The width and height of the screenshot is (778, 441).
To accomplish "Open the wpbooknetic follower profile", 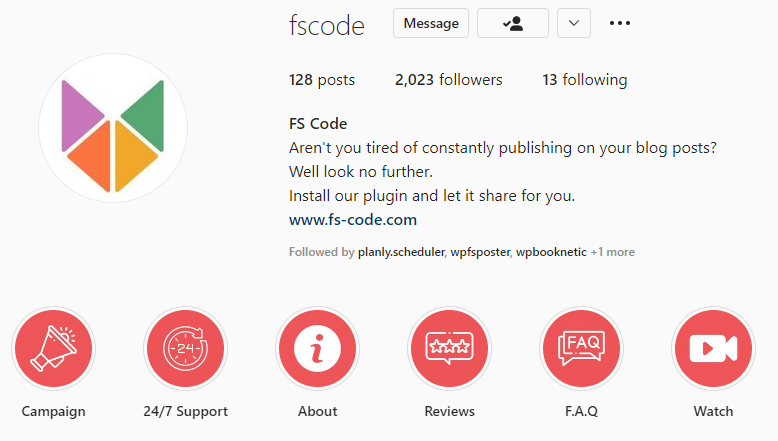I will [x=551, y=252].
